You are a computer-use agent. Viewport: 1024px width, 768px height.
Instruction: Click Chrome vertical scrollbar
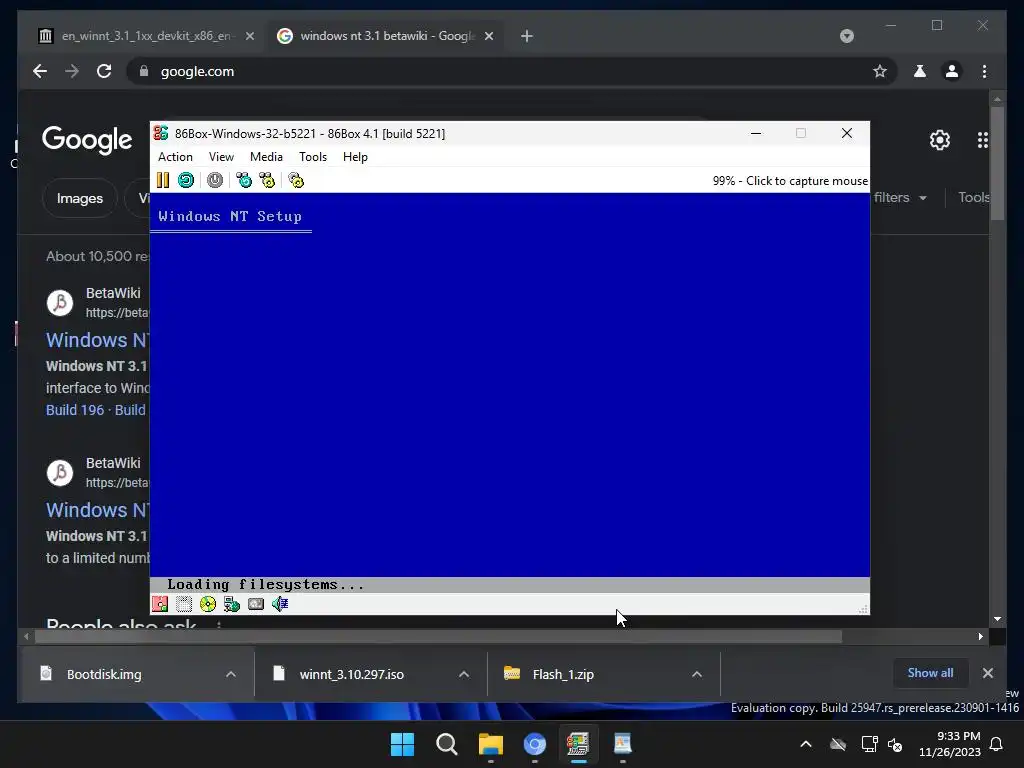[x=997, y=163]
